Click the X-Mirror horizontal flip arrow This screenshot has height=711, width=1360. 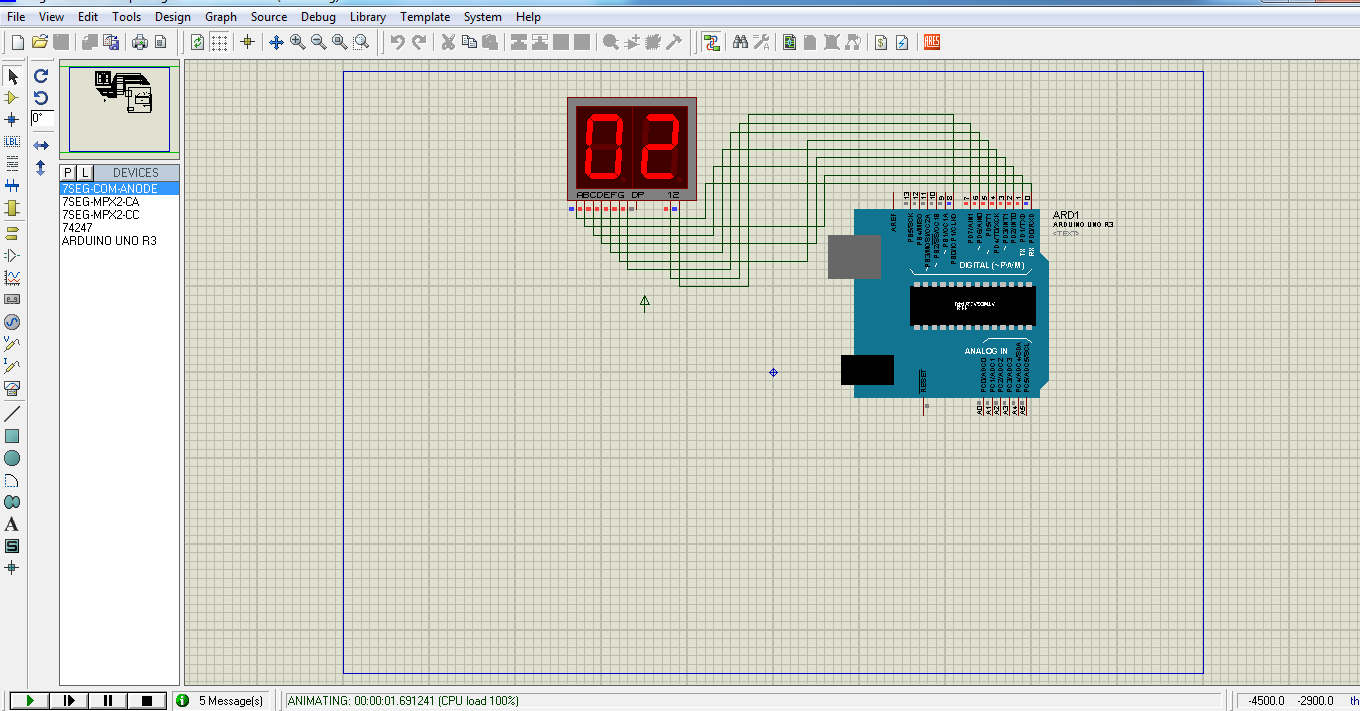tap(41, 145)
